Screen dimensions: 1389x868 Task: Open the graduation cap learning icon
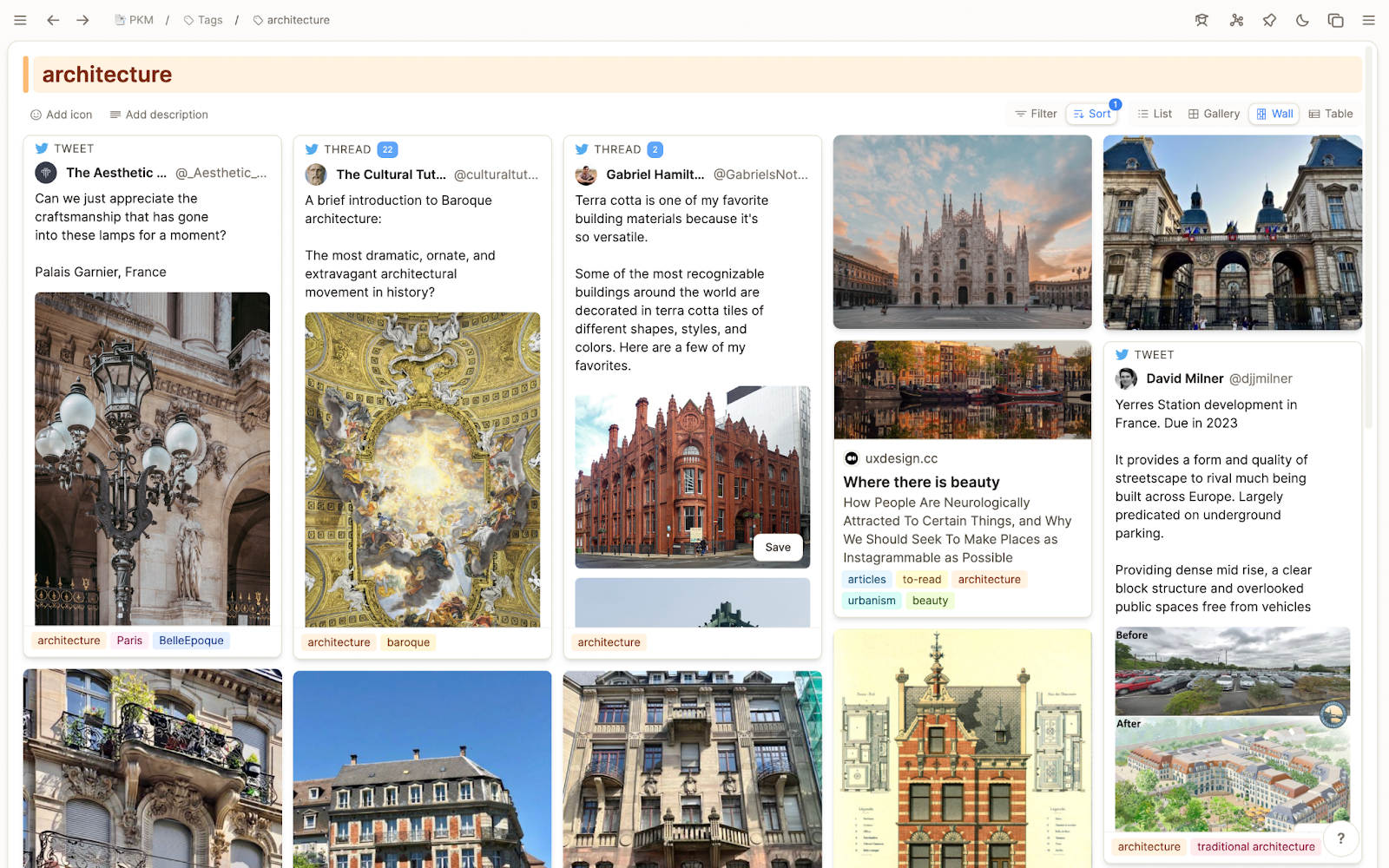[1201, 20]
